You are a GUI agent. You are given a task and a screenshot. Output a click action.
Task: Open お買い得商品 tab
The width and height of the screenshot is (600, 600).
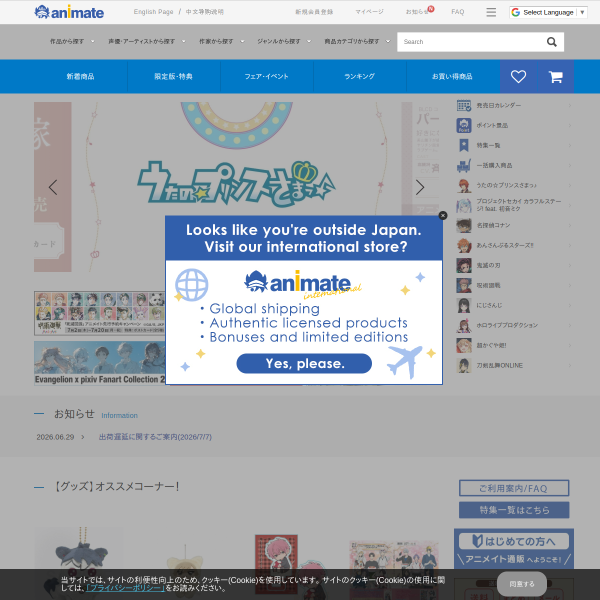tap(452, 77)
